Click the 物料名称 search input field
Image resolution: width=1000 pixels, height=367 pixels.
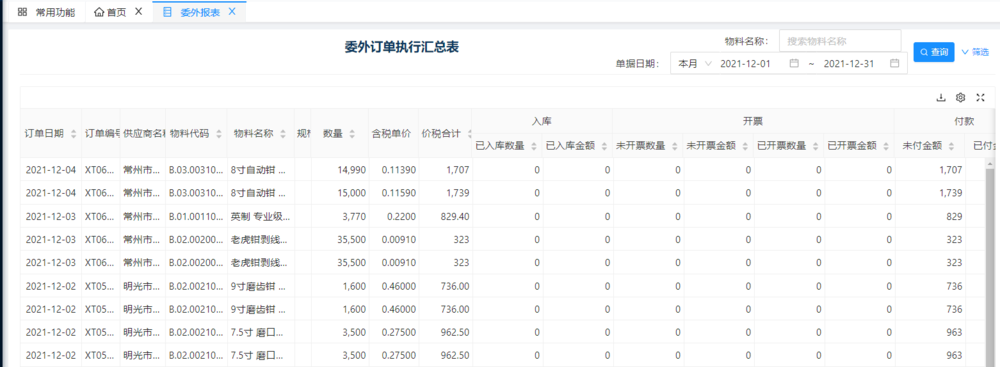pyautogui.click(x=840, y=41)
